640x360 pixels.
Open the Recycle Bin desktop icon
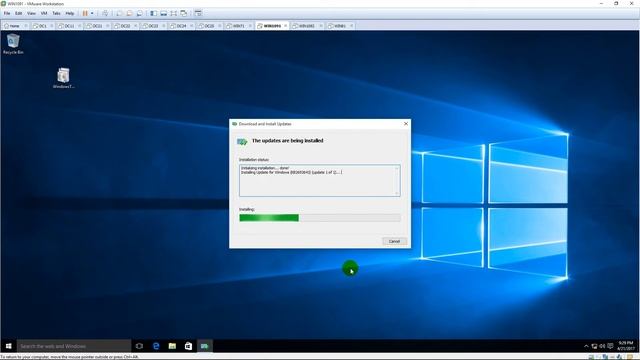13,44
